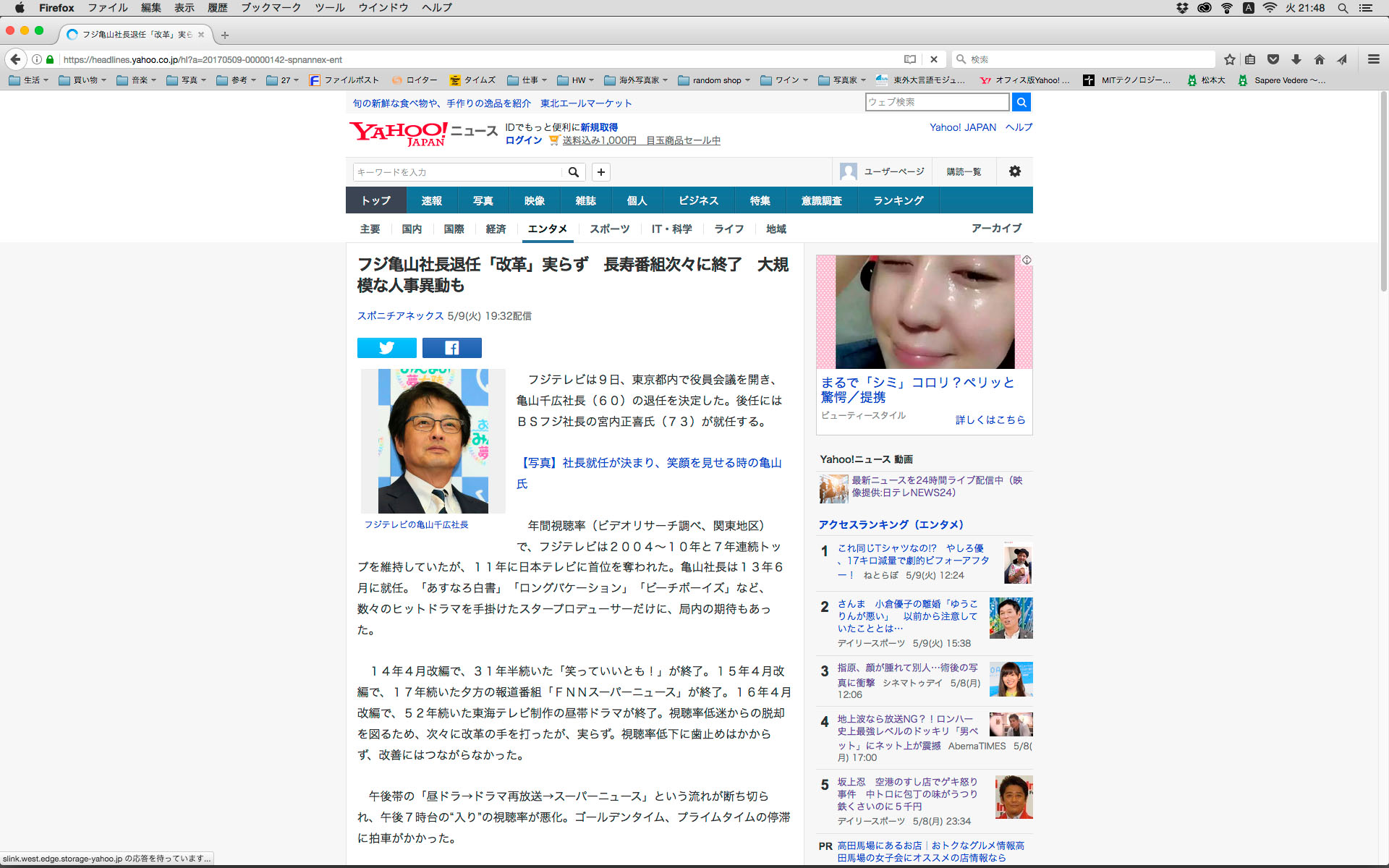Expand the 生活 bookmarks folder
The width and height of the screenshot is (1389, 868).
pyautogui.click(x=29, y=80)
